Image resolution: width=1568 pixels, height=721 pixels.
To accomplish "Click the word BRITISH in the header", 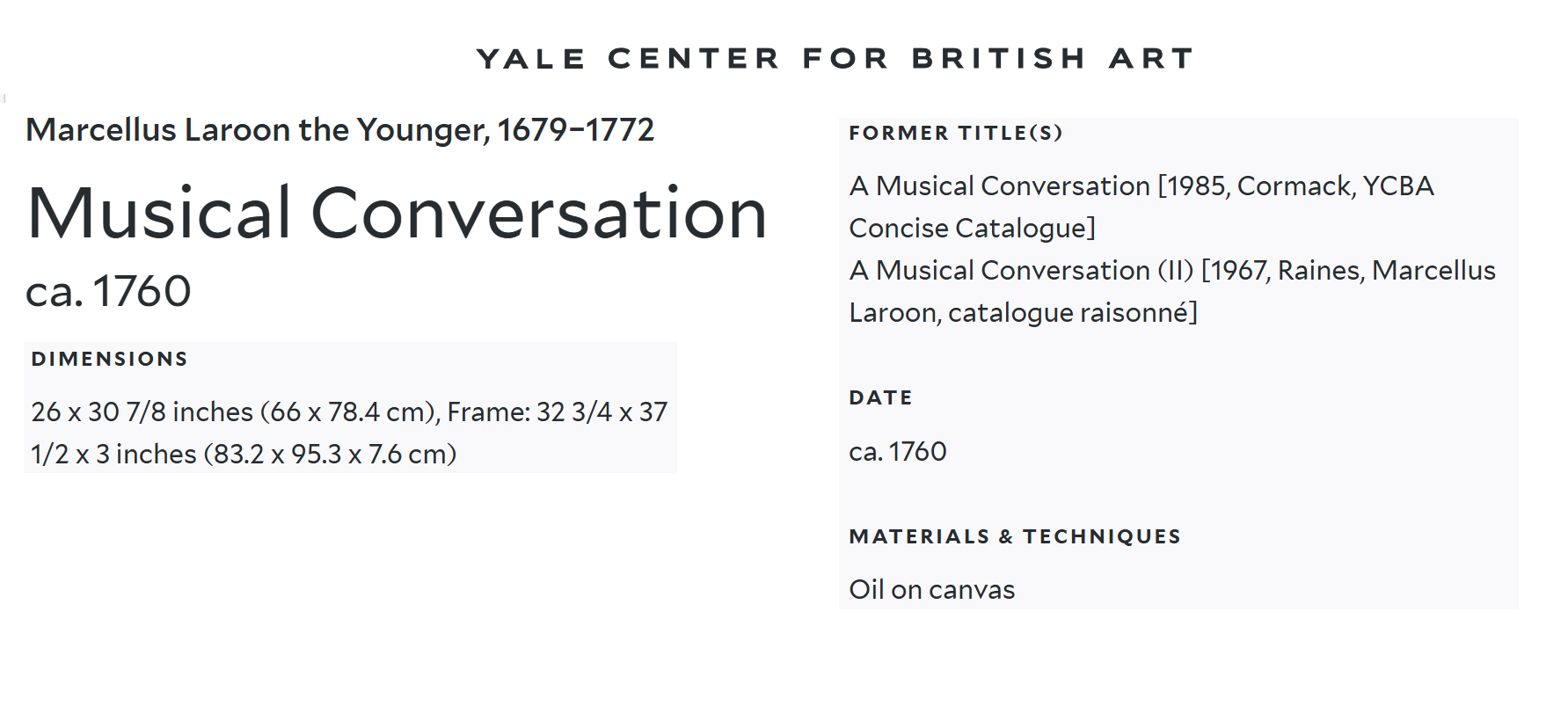I will (x=998, y=59).
